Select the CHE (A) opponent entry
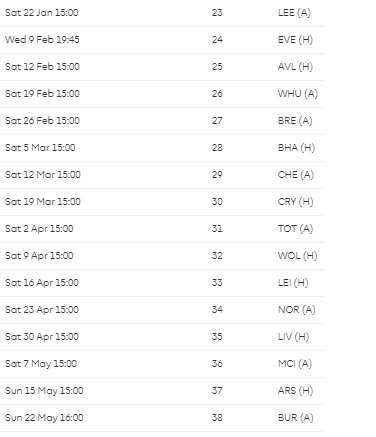Screen dimensions: 376x437 coord(296,175)
